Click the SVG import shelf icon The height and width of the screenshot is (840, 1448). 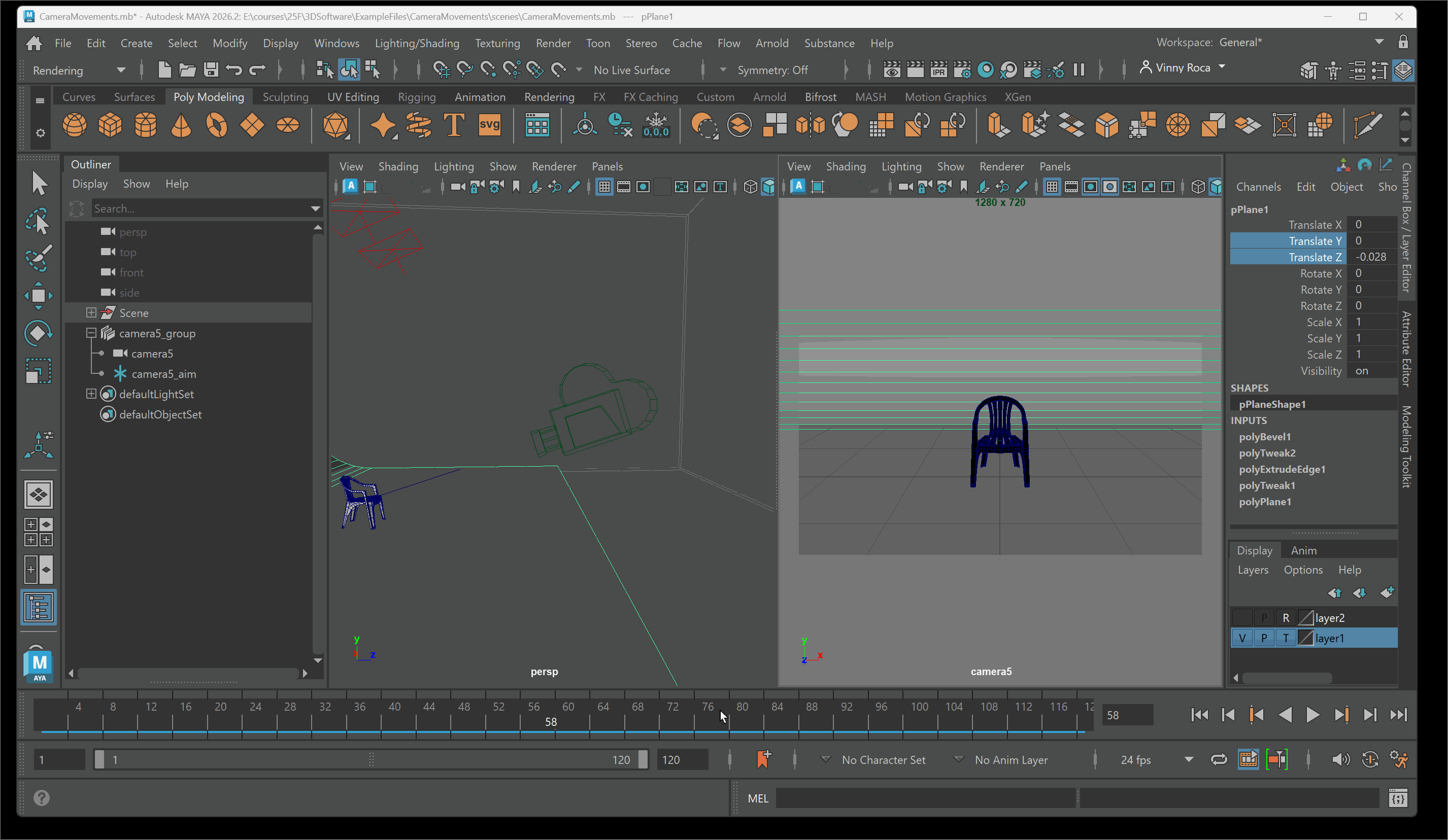pos(489,125)
